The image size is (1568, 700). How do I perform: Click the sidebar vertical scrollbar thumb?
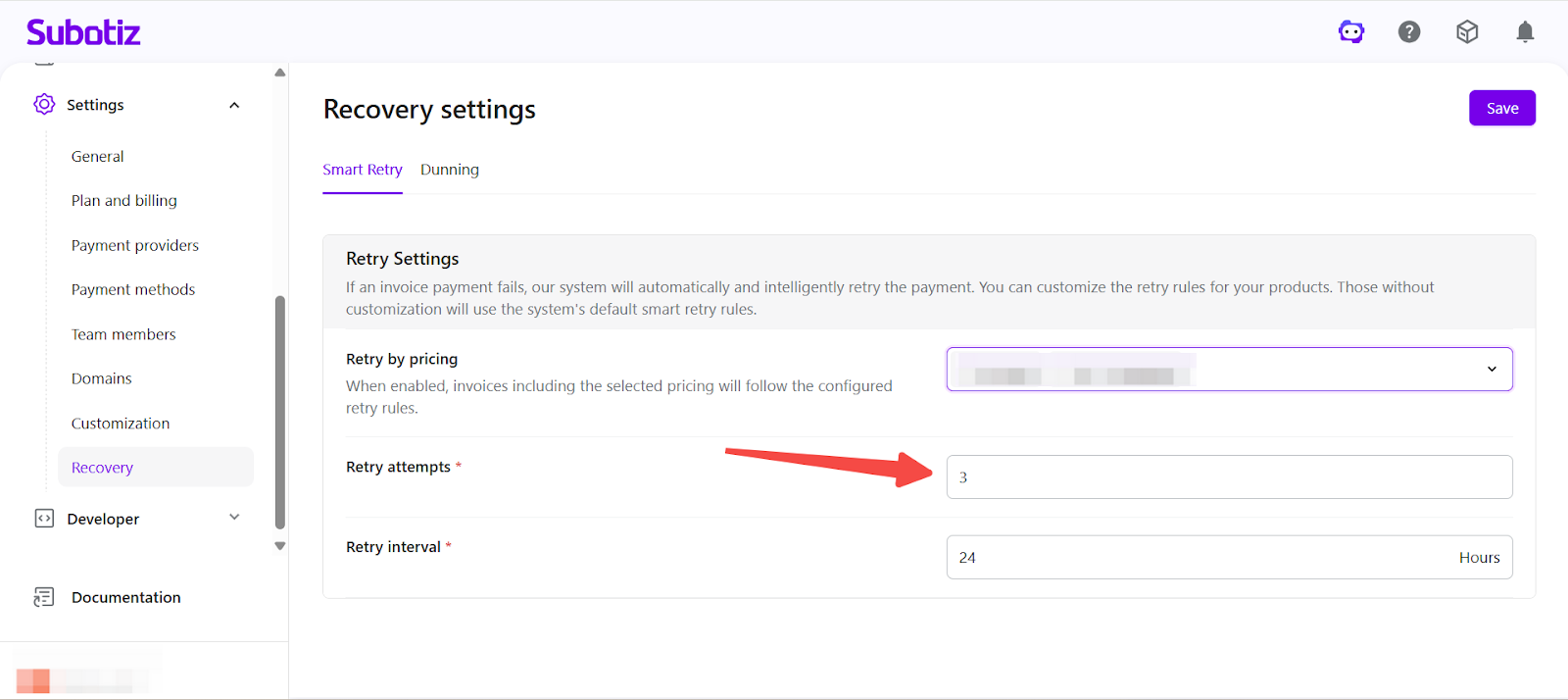(280, 412)
